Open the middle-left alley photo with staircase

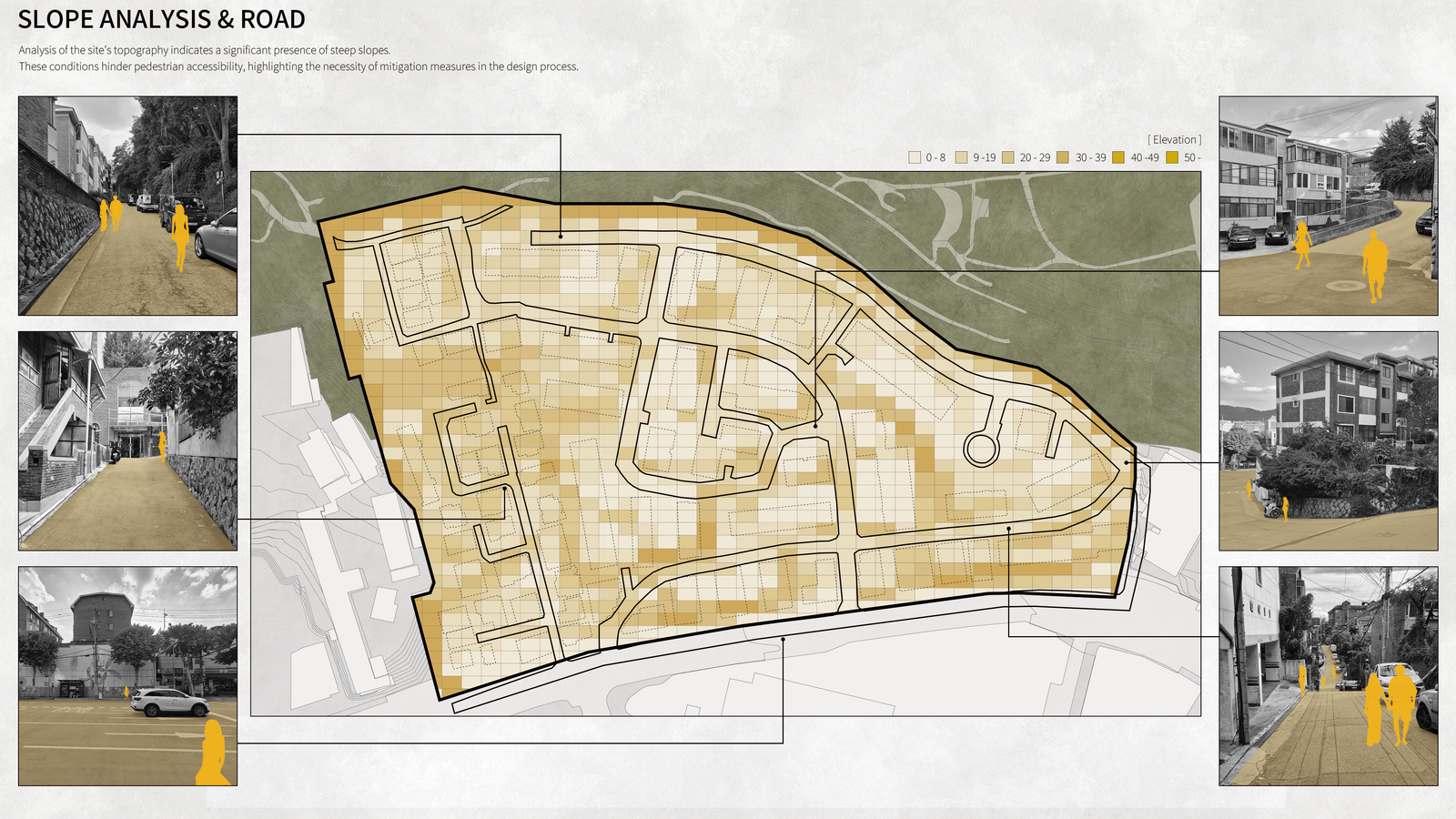click(x=127, y=440)
